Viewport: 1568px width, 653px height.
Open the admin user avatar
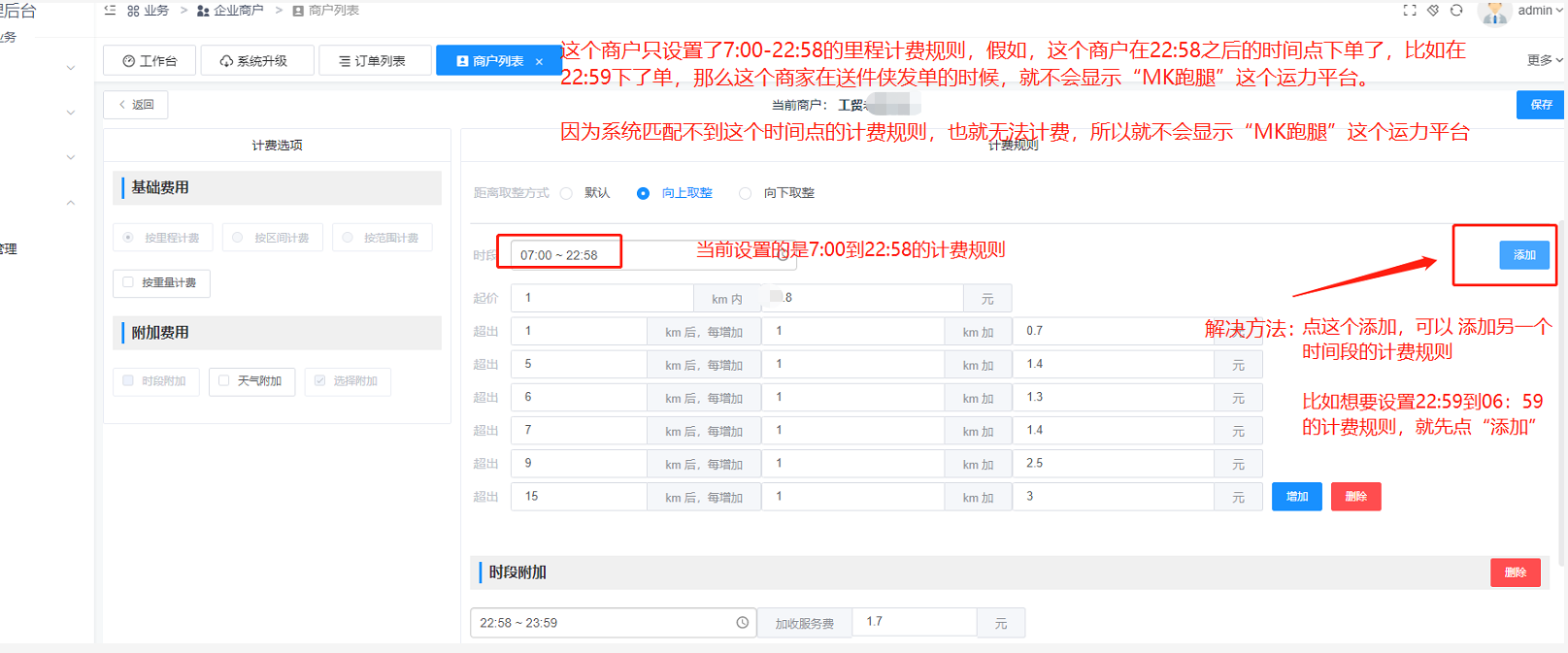(x=1494, y=12)
